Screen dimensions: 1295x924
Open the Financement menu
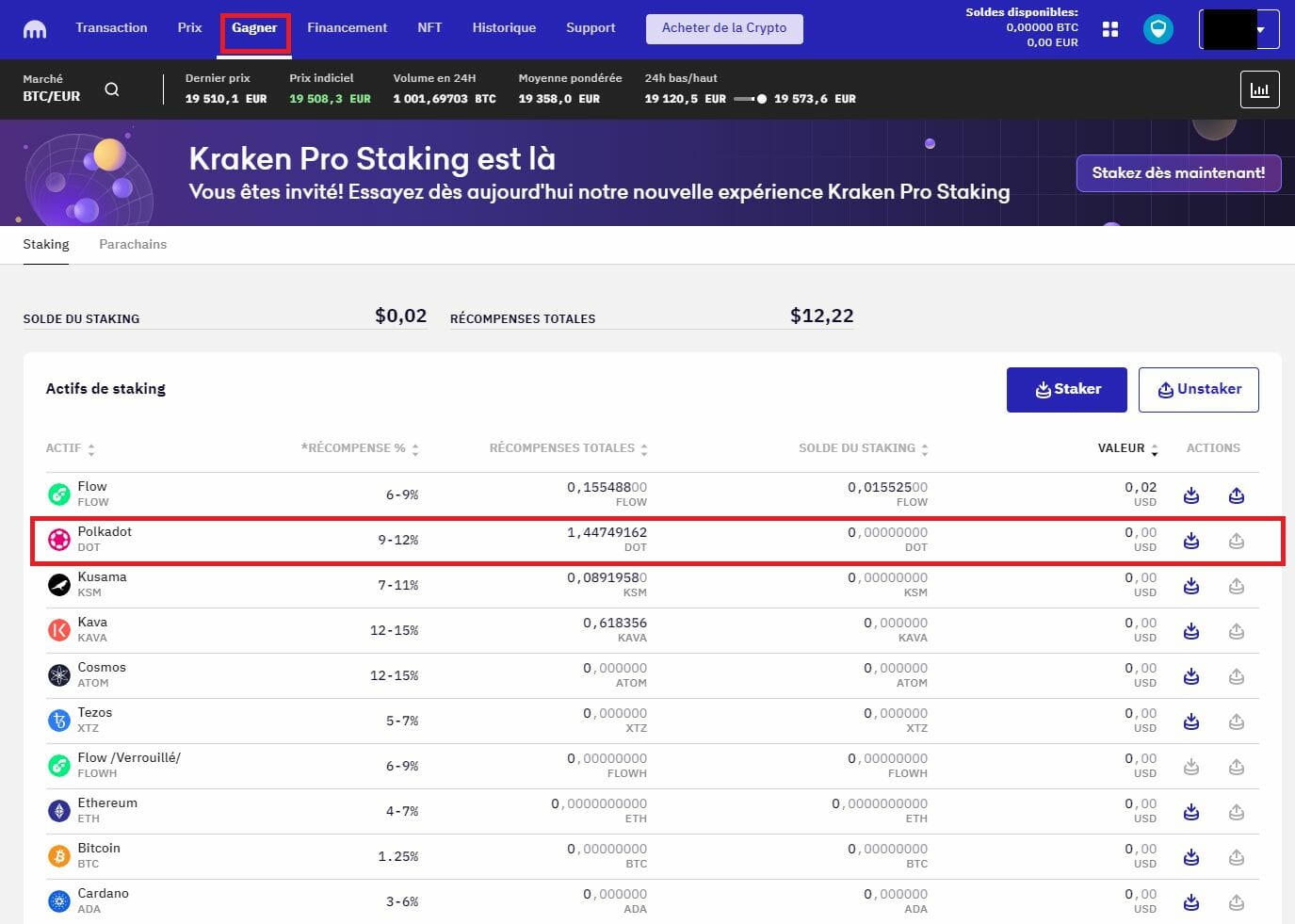click(x=347, y=28)
